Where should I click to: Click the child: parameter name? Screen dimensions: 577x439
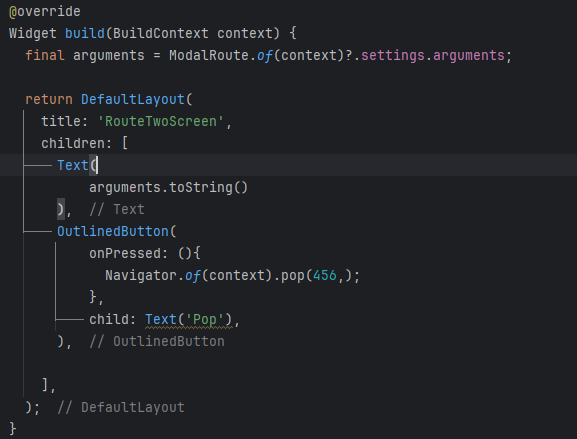click(113, 320)
